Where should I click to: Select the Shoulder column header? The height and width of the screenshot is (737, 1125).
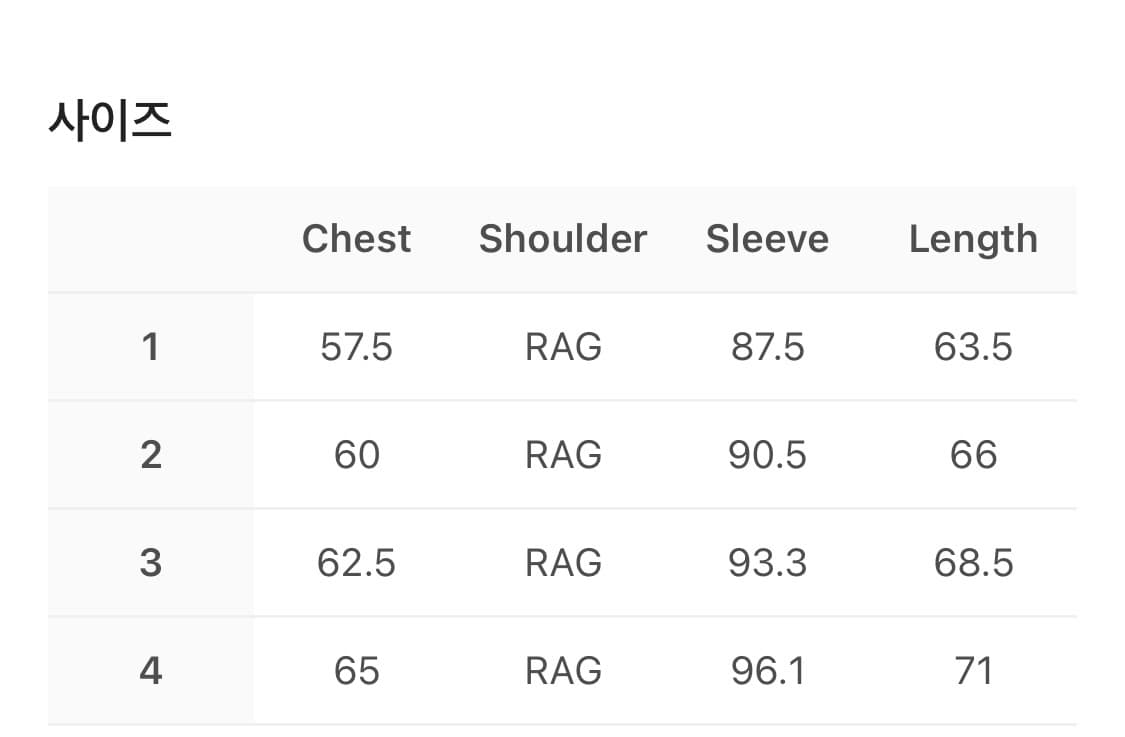pyautogui.click(x=563, y=239)
